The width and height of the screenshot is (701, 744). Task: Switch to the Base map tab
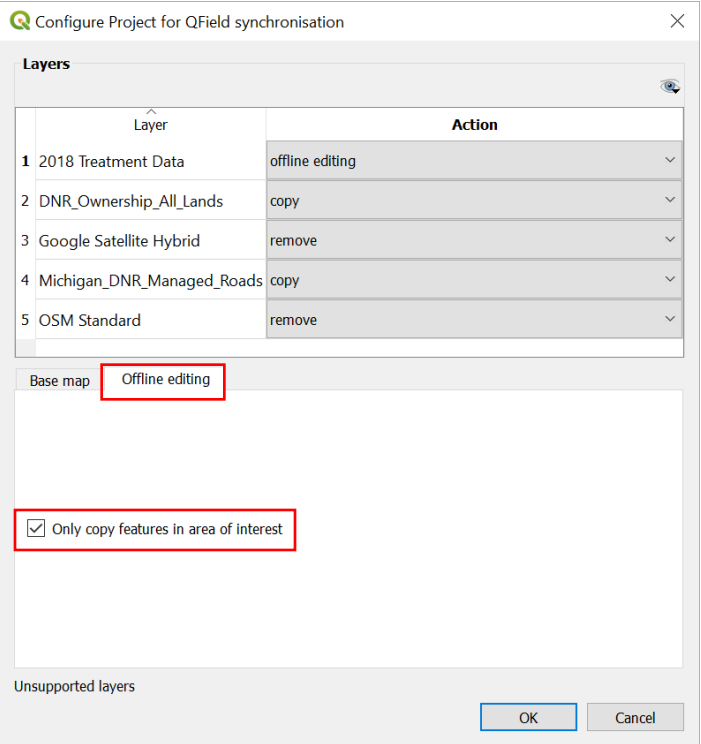(59, 381)
